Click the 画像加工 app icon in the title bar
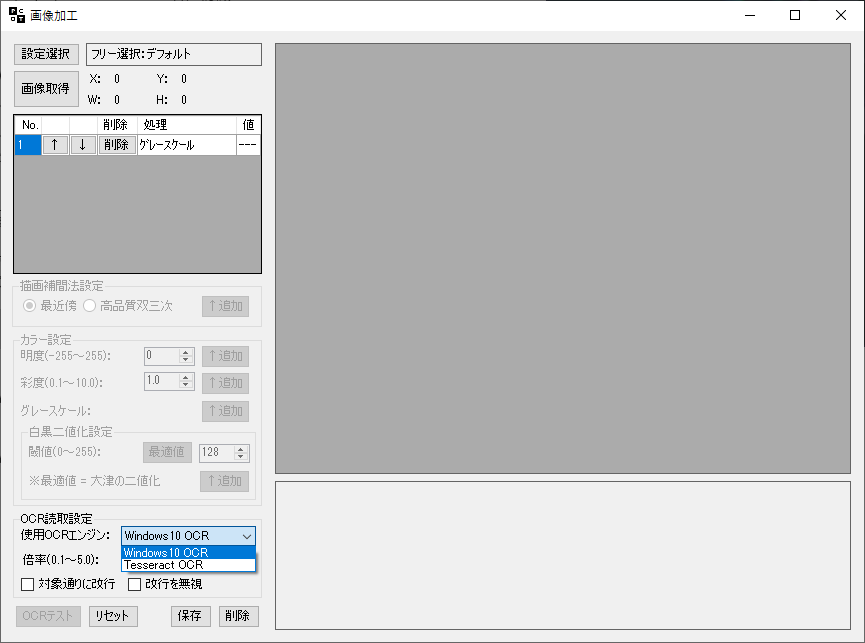This screenshot has width=865, height=643. tap(15, 15)
